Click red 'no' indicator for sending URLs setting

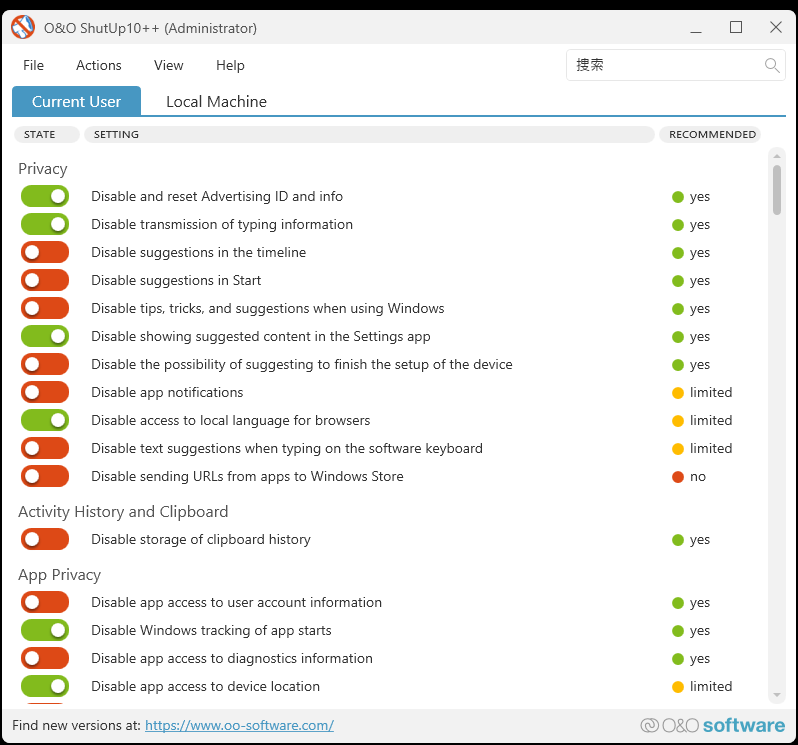(x=678, y=477)
